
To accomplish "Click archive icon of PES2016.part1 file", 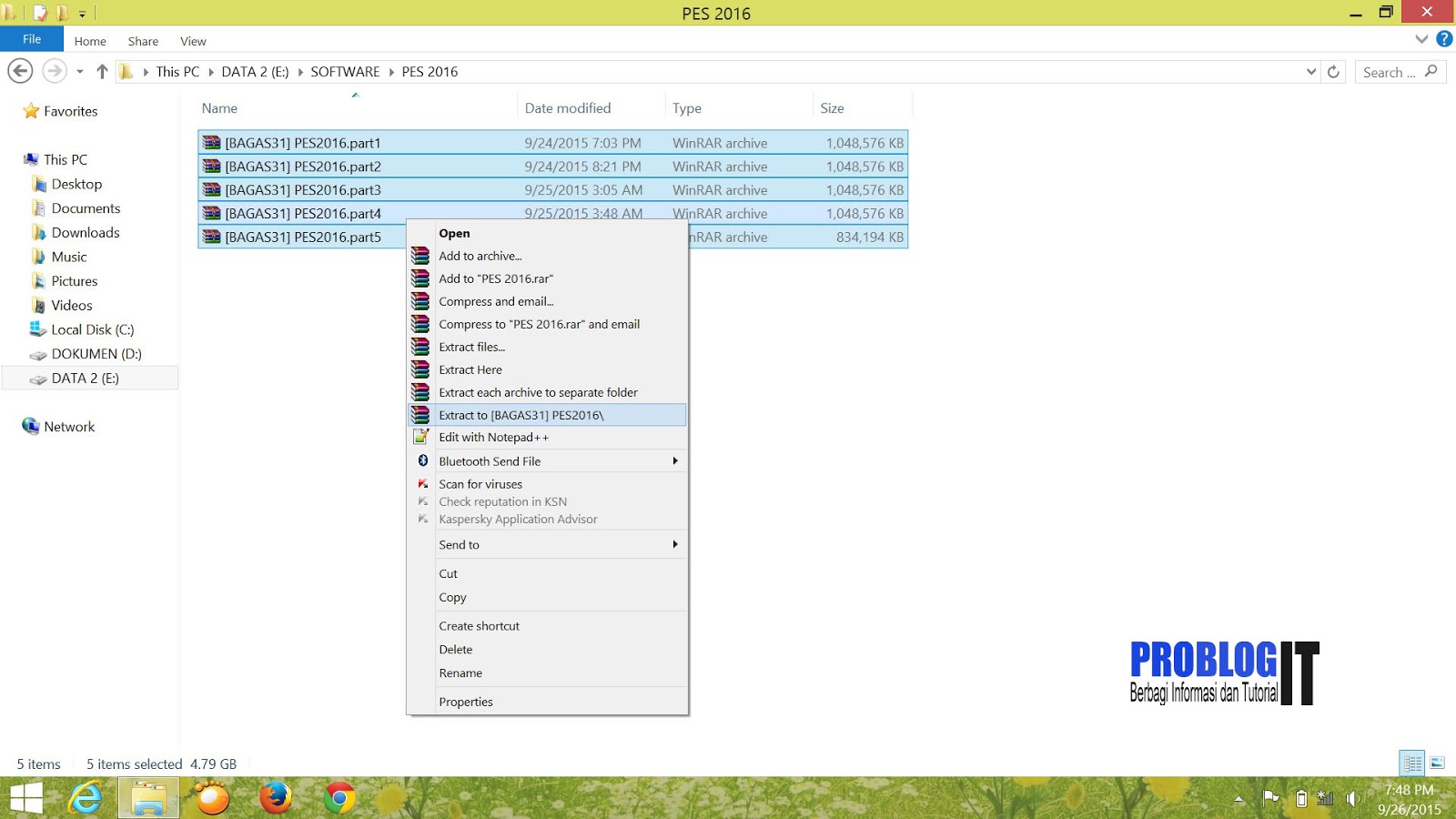I will 212,143.
